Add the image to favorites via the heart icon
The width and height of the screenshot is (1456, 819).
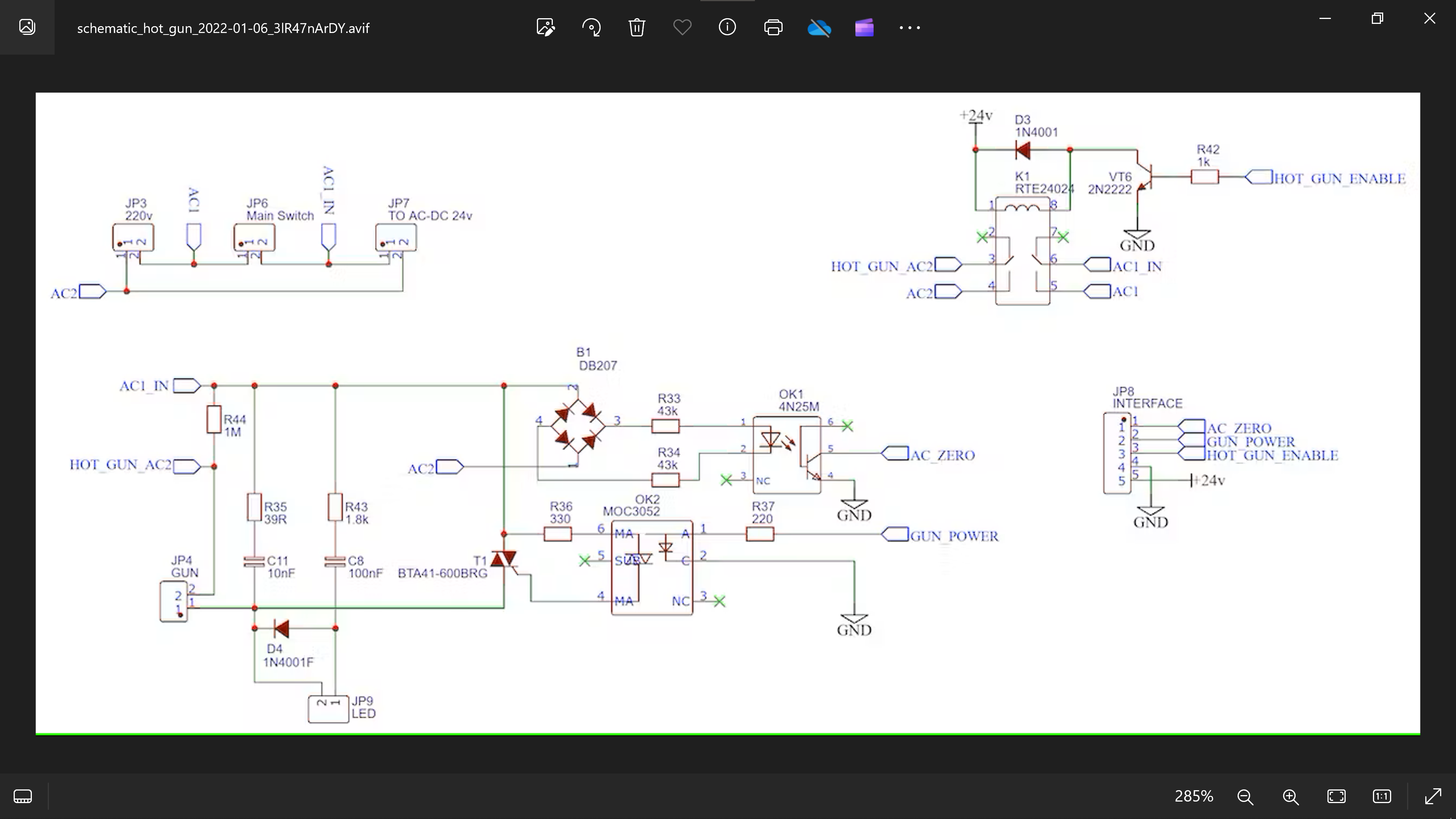(682, 27)
